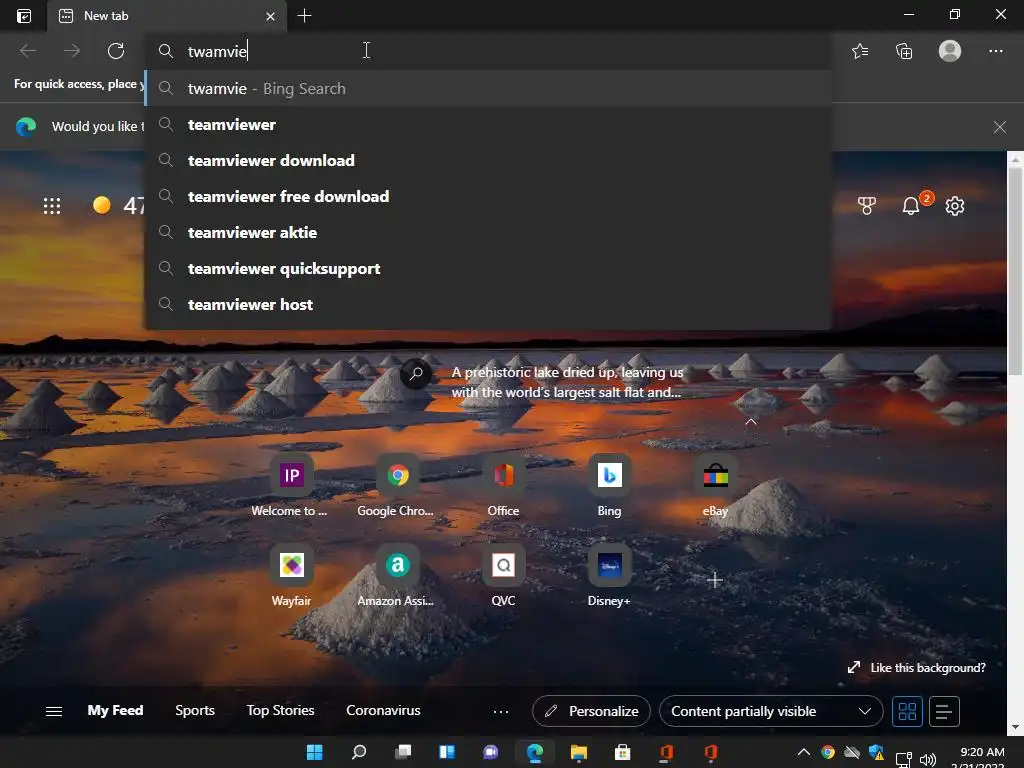
Task: Open the profile avatar icon
Action: point(950,50)
